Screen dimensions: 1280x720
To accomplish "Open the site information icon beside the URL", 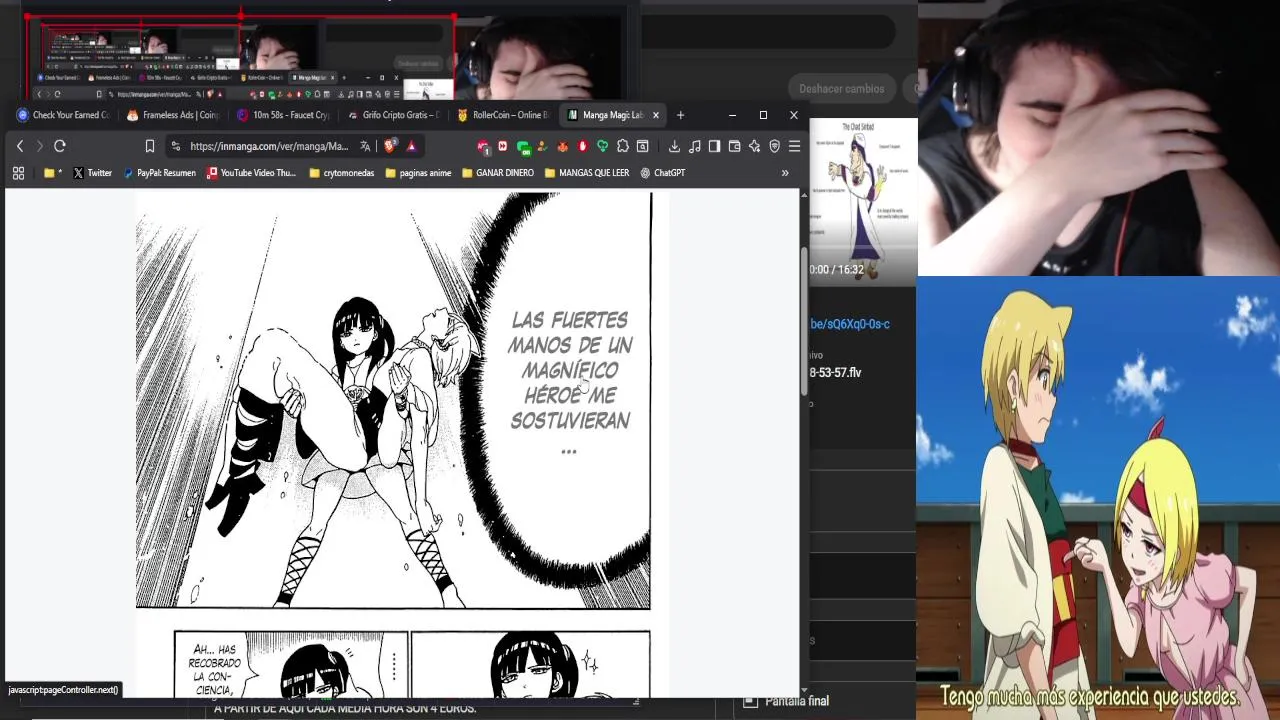I will 176,146.
